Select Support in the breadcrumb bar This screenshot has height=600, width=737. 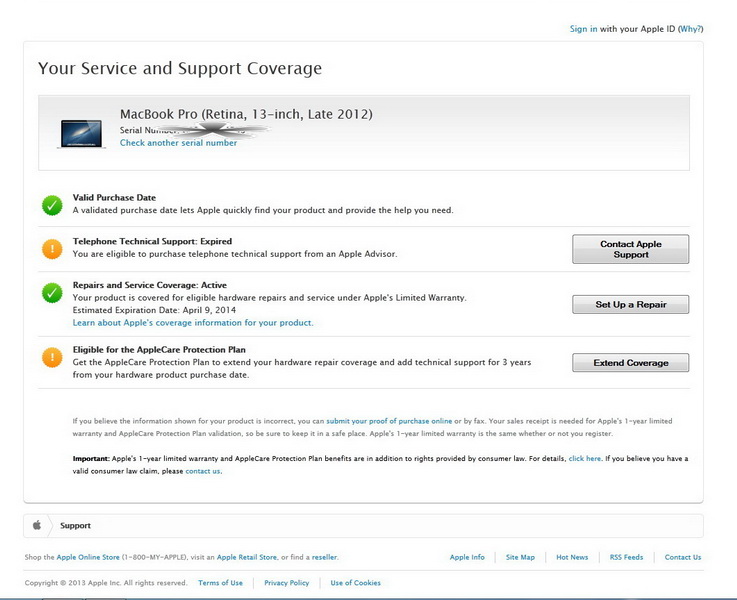click(x=75, y=525)
